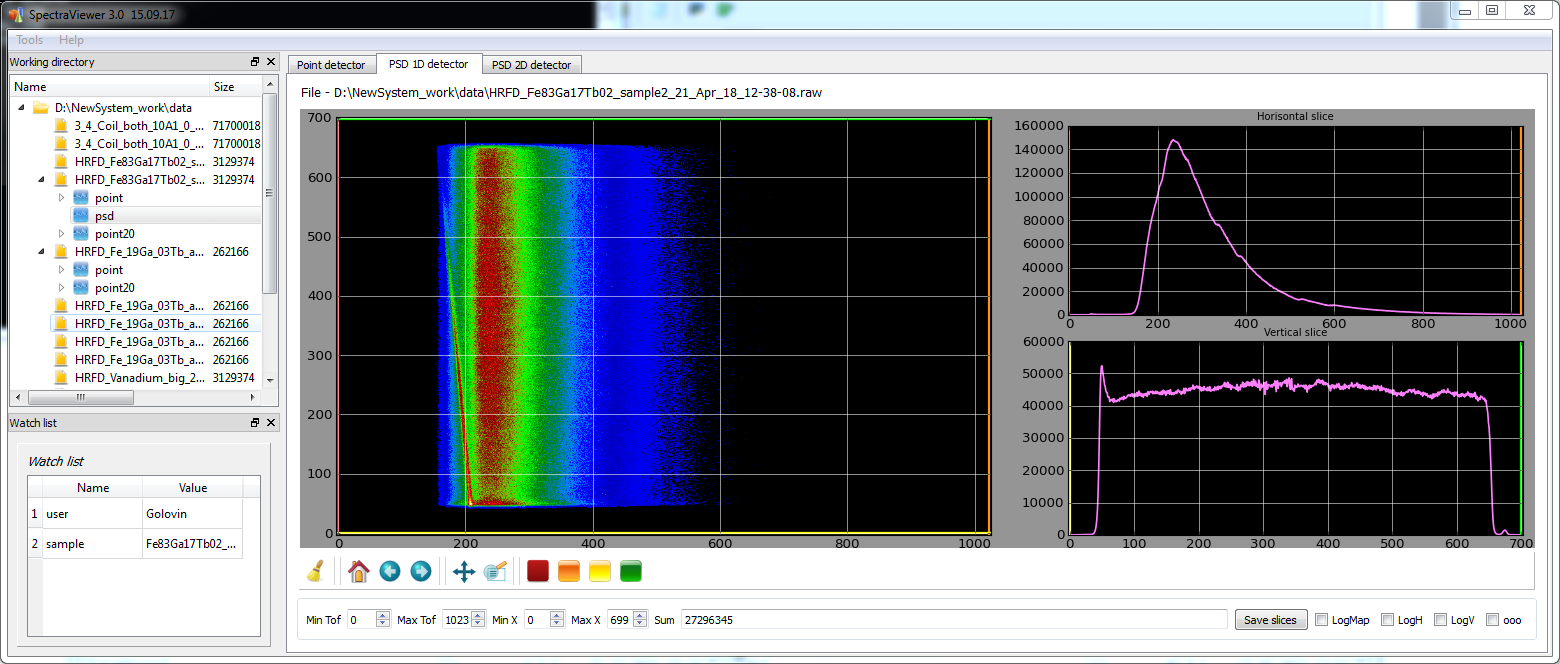
Task: Expand the point20 node under HRFD_Fe83Ga17Tb02
Action: tap(61, 234)
